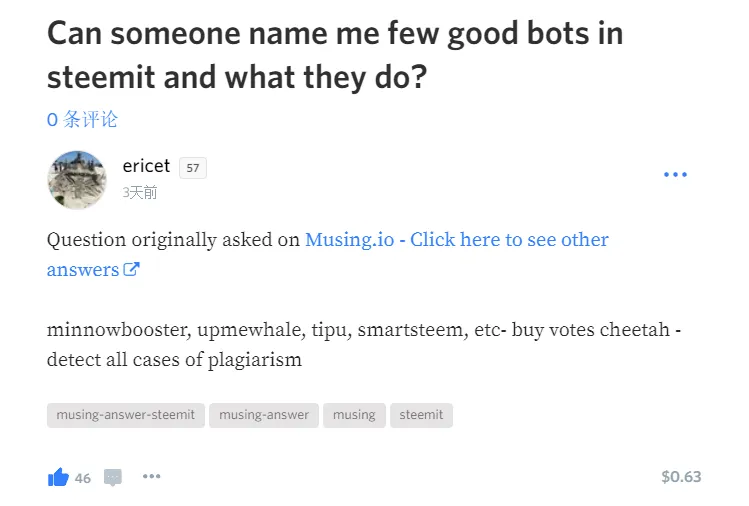
Task: Click the external link icon after answers
Action: (x=131, y=269)
